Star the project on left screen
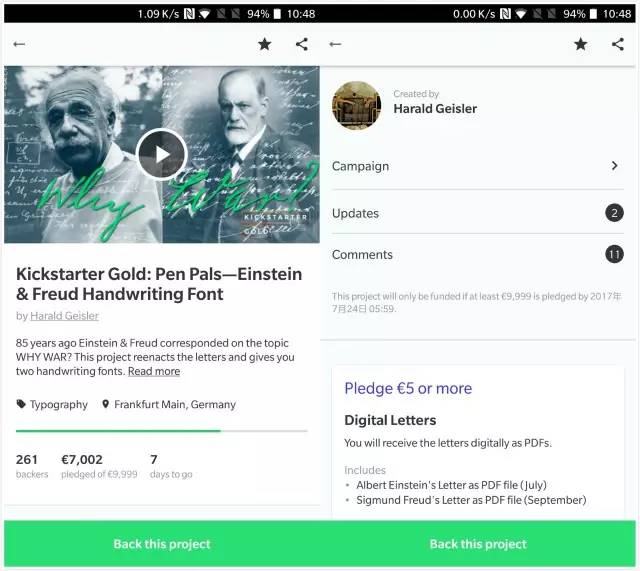Viewport: 640px width, 571px height. 264,44
